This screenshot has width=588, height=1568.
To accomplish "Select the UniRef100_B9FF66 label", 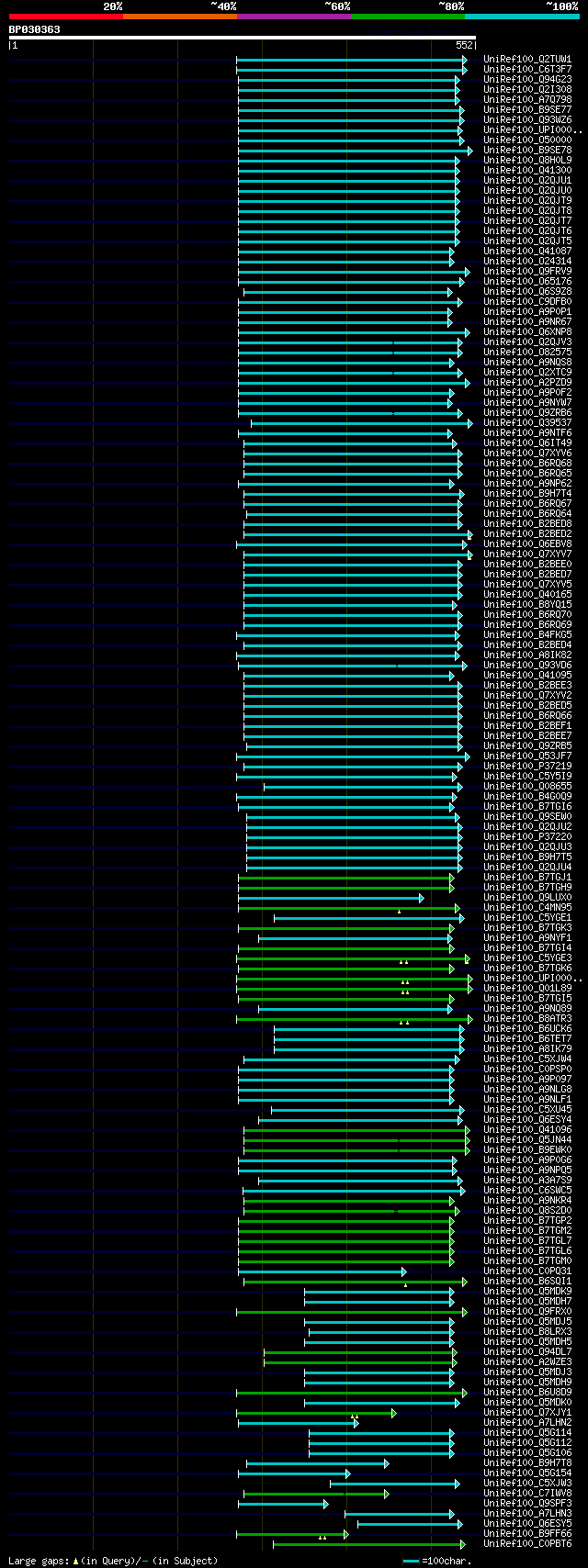I will 527,1533.
